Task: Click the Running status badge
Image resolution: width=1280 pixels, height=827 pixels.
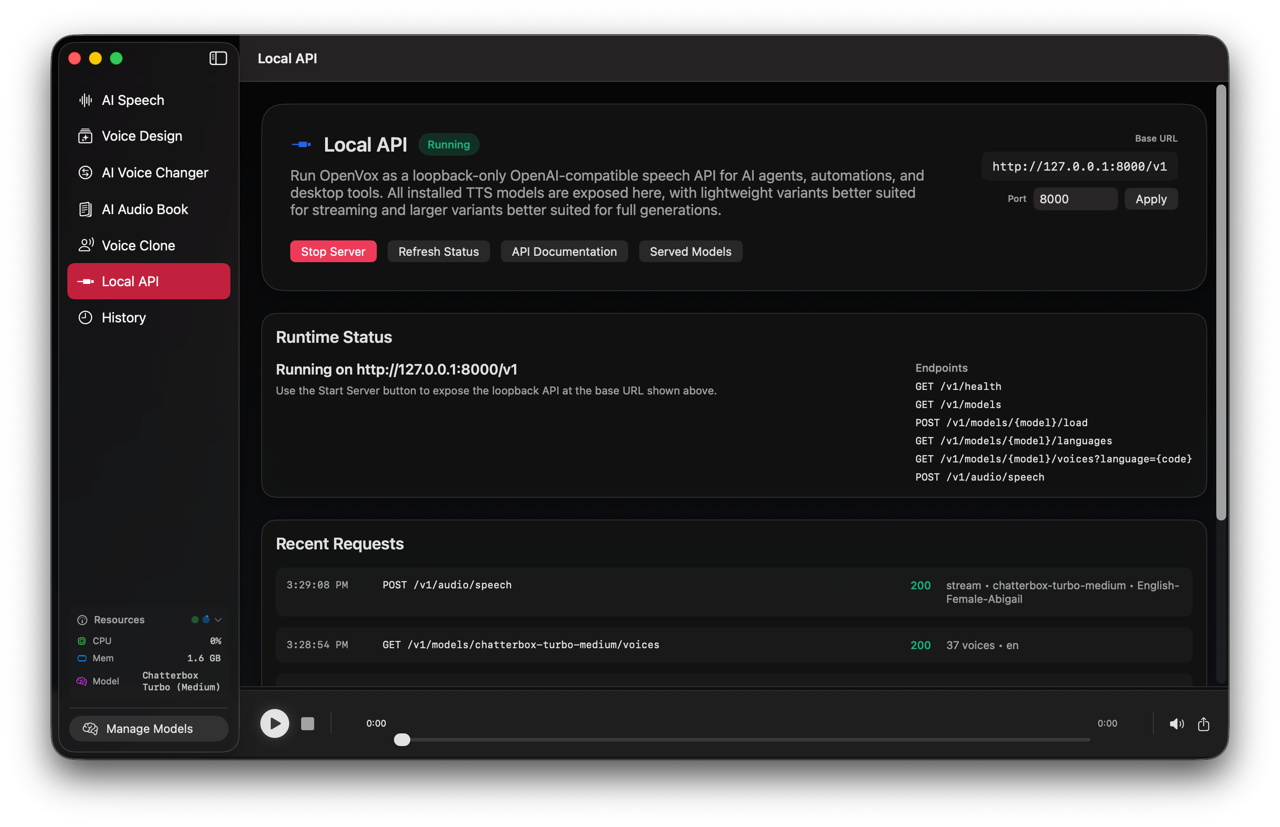Action: coord(448,144)
